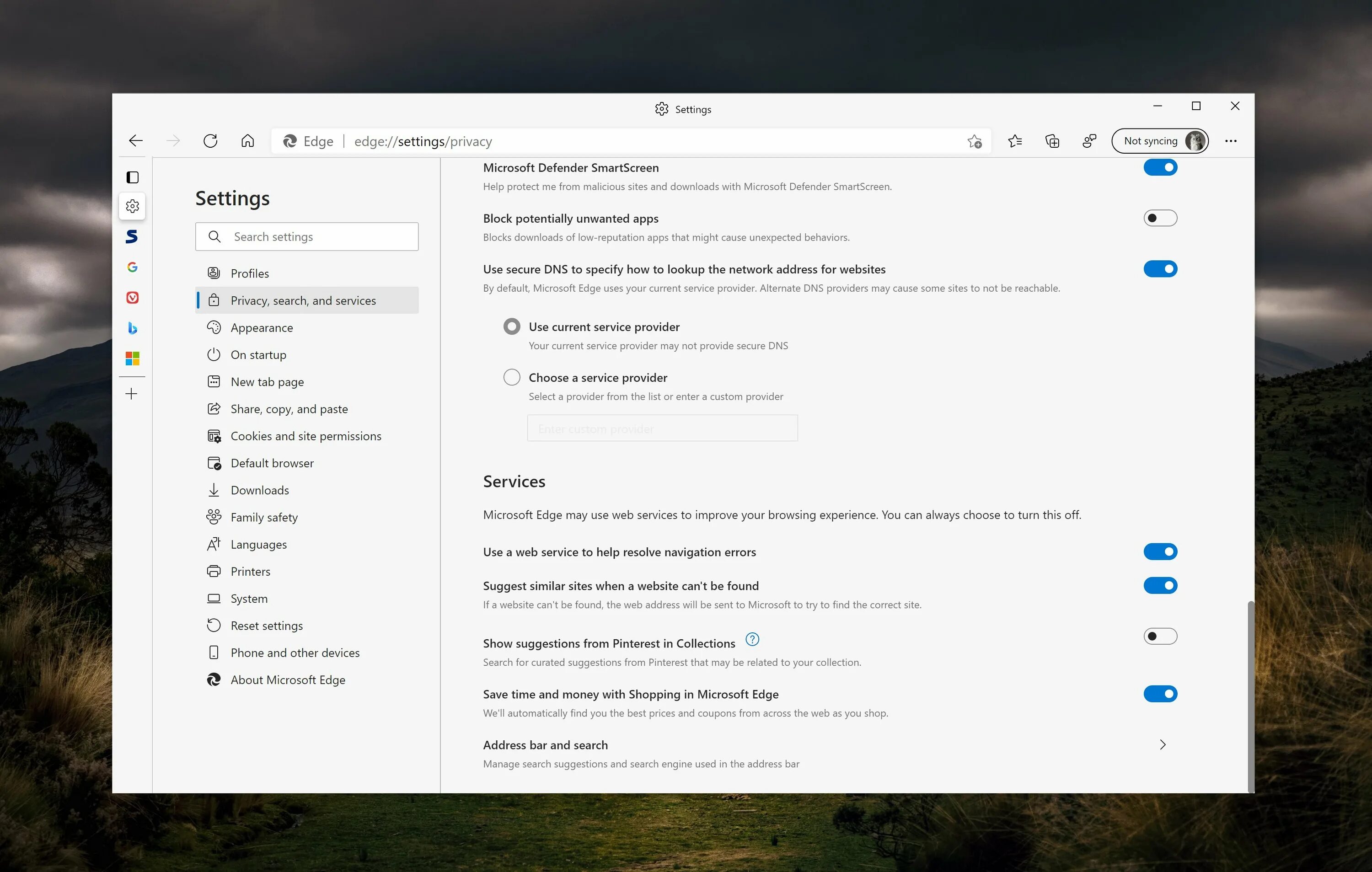Image resolution: width=1372 pixels, height=872 pixels.
Task: Click the Pinterest suggestions help icon
Action: click(752, 639)
